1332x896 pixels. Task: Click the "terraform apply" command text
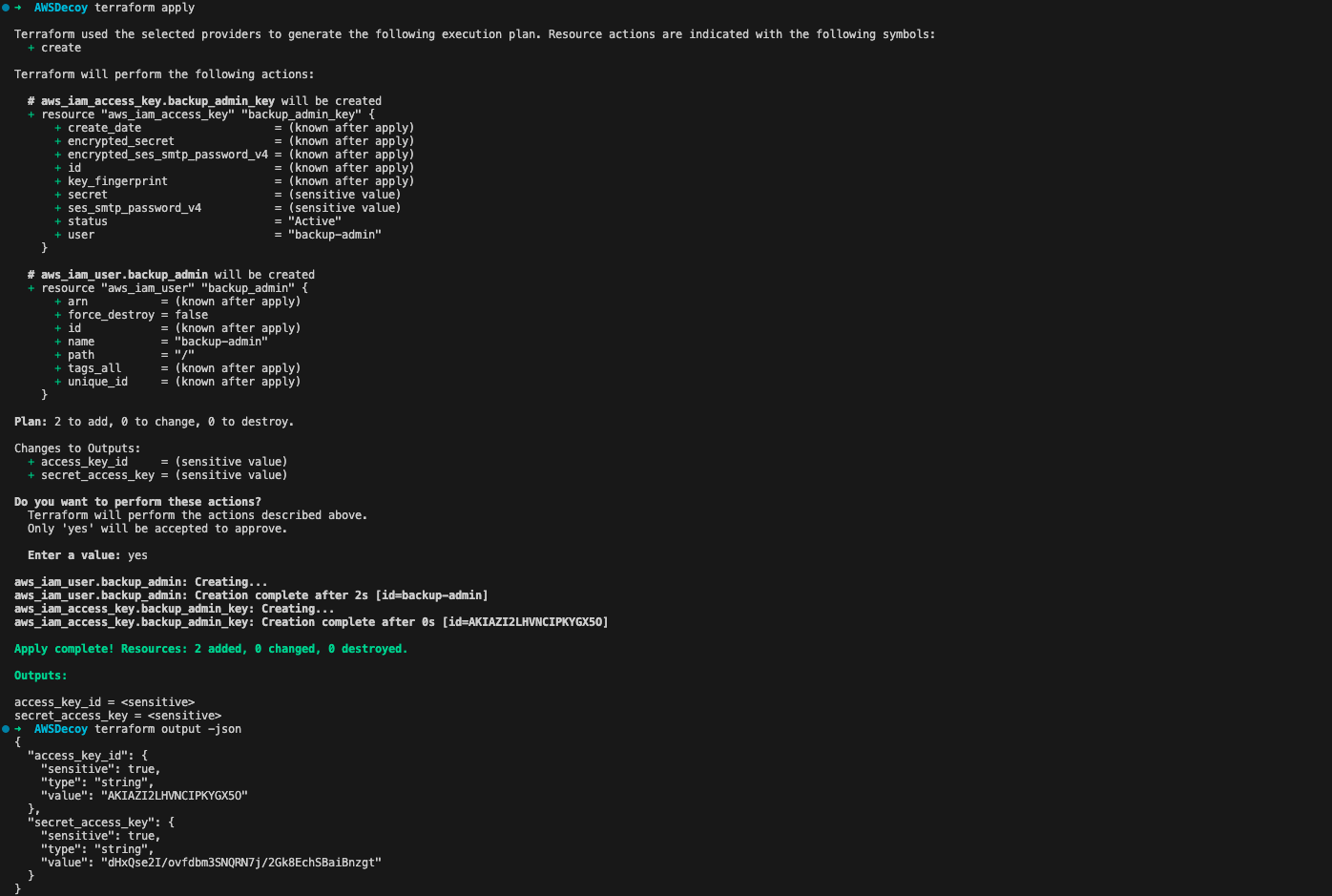coord(144,8)
